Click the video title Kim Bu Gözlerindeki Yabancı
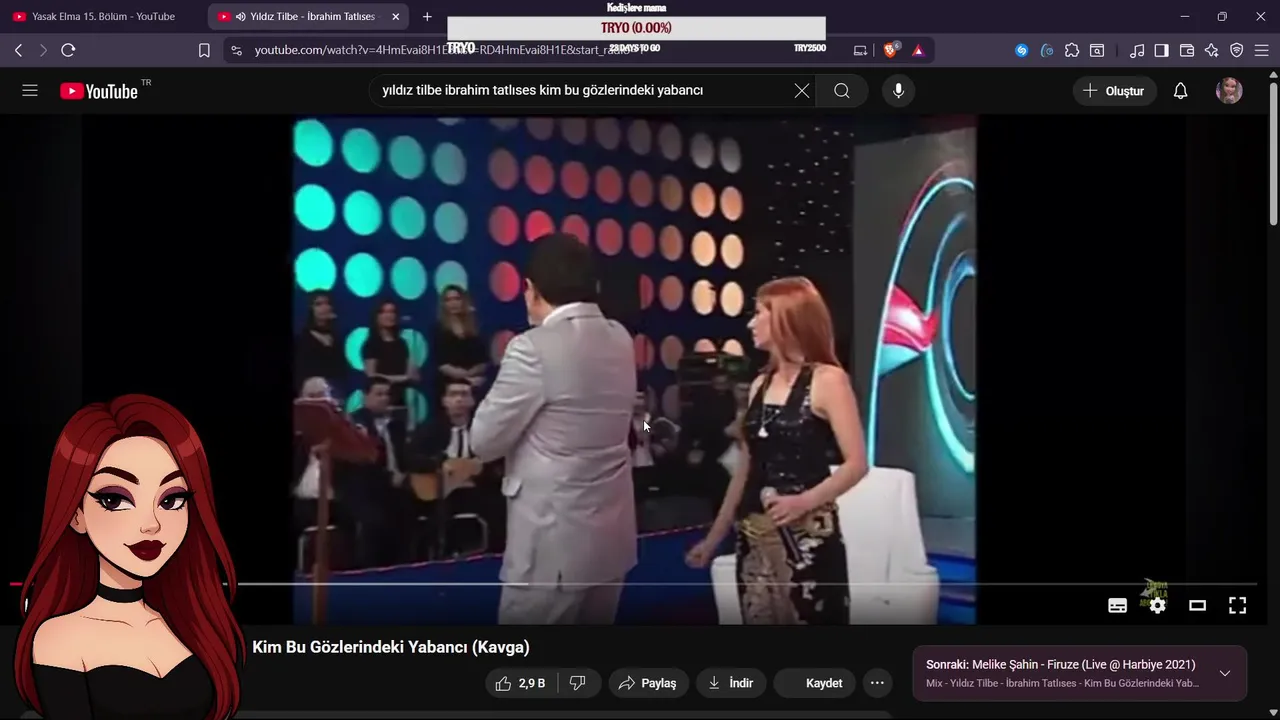The width and height of the screenshot is (1280, 720). [390, 647]
